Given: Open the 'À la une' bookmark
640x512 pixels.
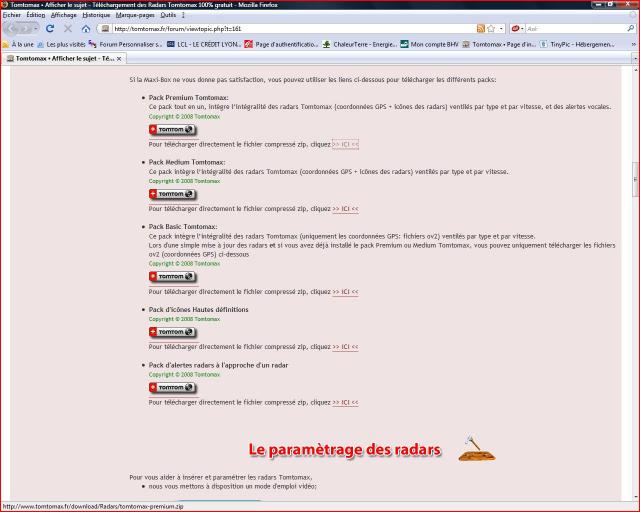Looking at the screenshot, I should [18, 44].
